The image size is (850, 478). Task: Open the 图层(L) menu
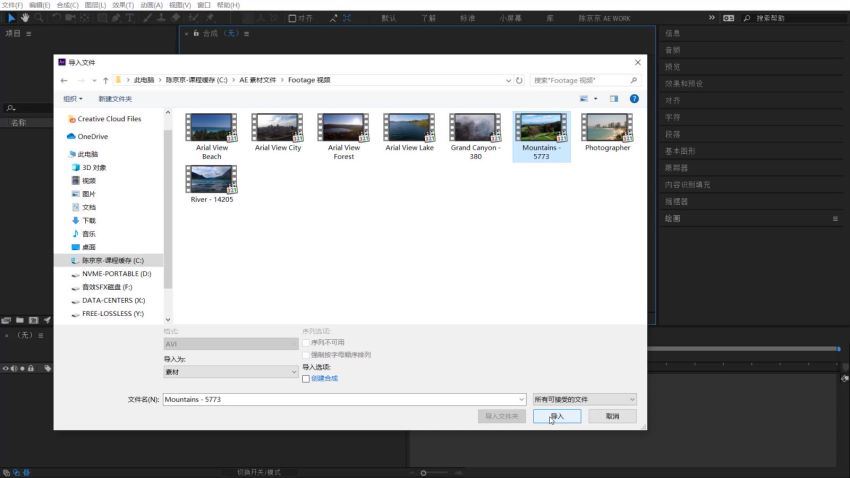95,5
